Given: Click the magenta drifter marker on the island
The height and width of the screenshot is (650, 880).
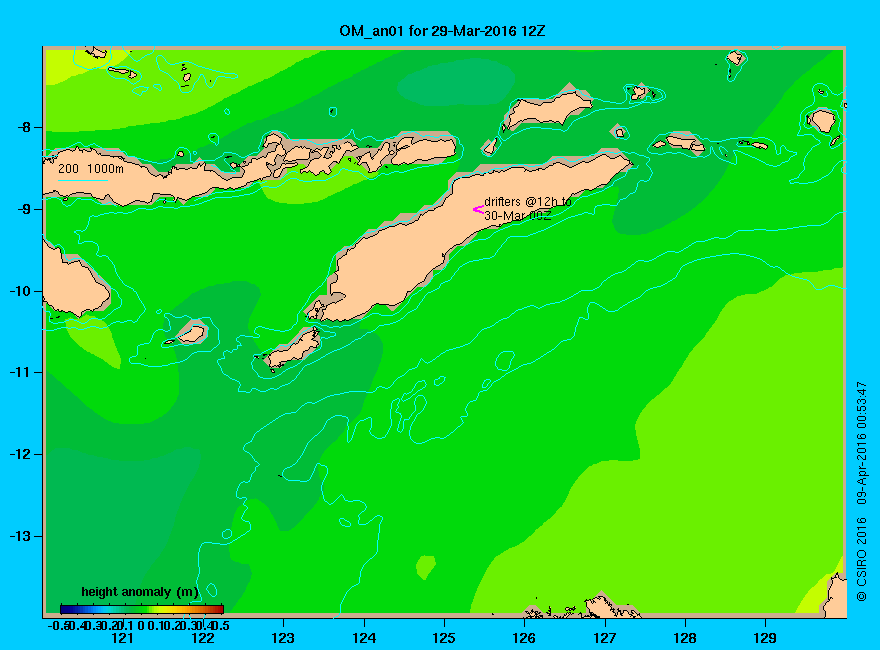Looking at the screenshot, I should click(x=478, y=209).
